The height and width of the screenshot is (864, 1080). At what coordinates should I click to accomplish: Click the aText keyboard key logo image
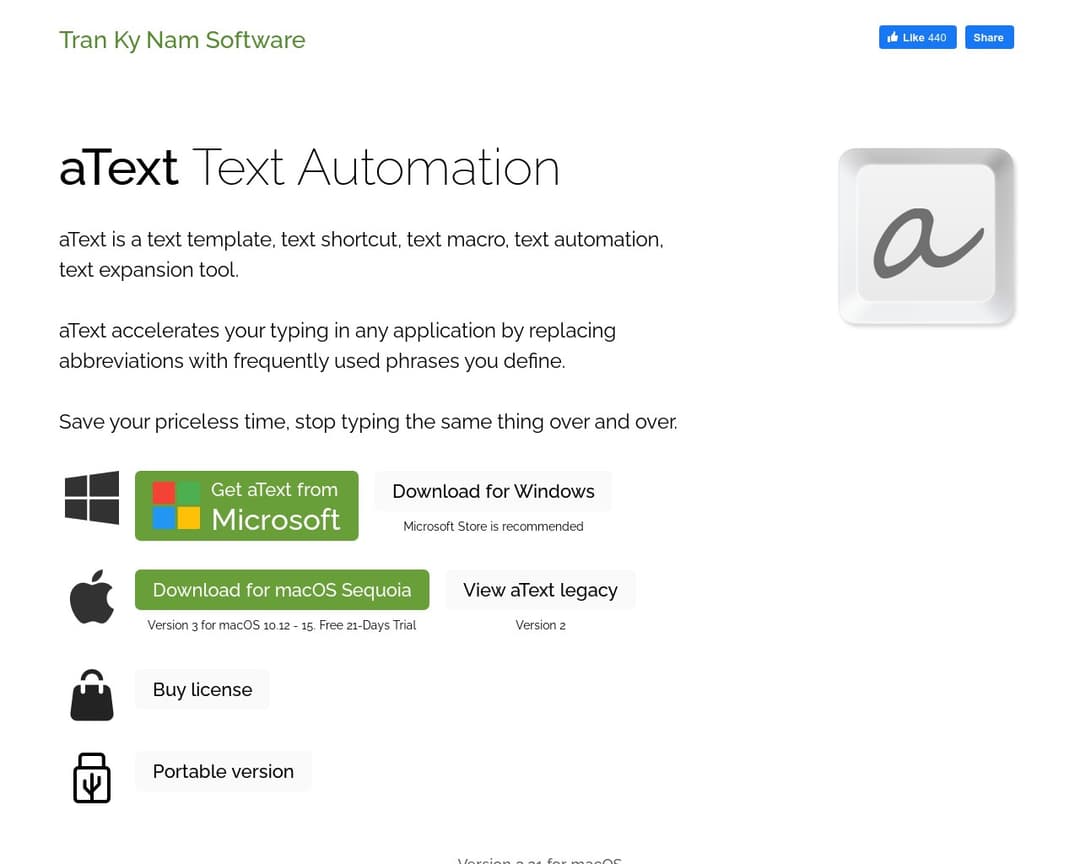pyautogui.click(x=926, y=236)
